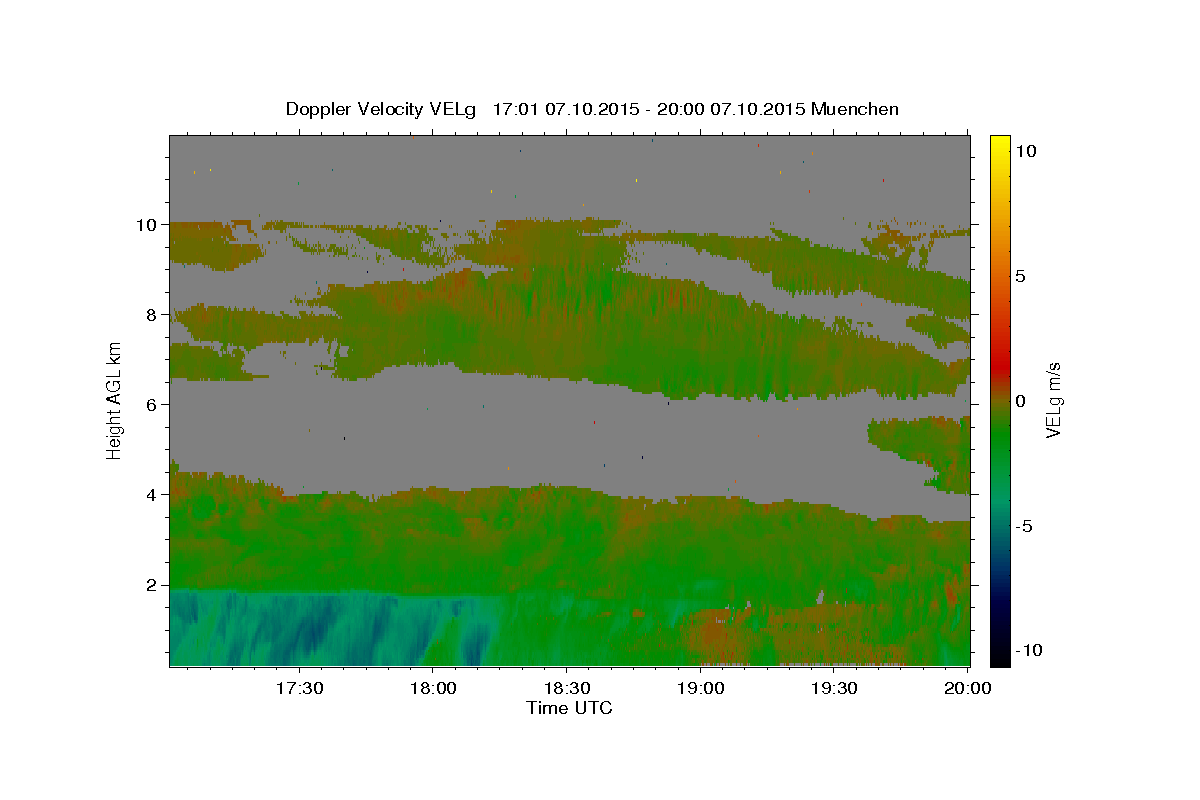The image size is (1200, 800).
Task: Select the 17:30 time tick label
Action: (299, 689)
